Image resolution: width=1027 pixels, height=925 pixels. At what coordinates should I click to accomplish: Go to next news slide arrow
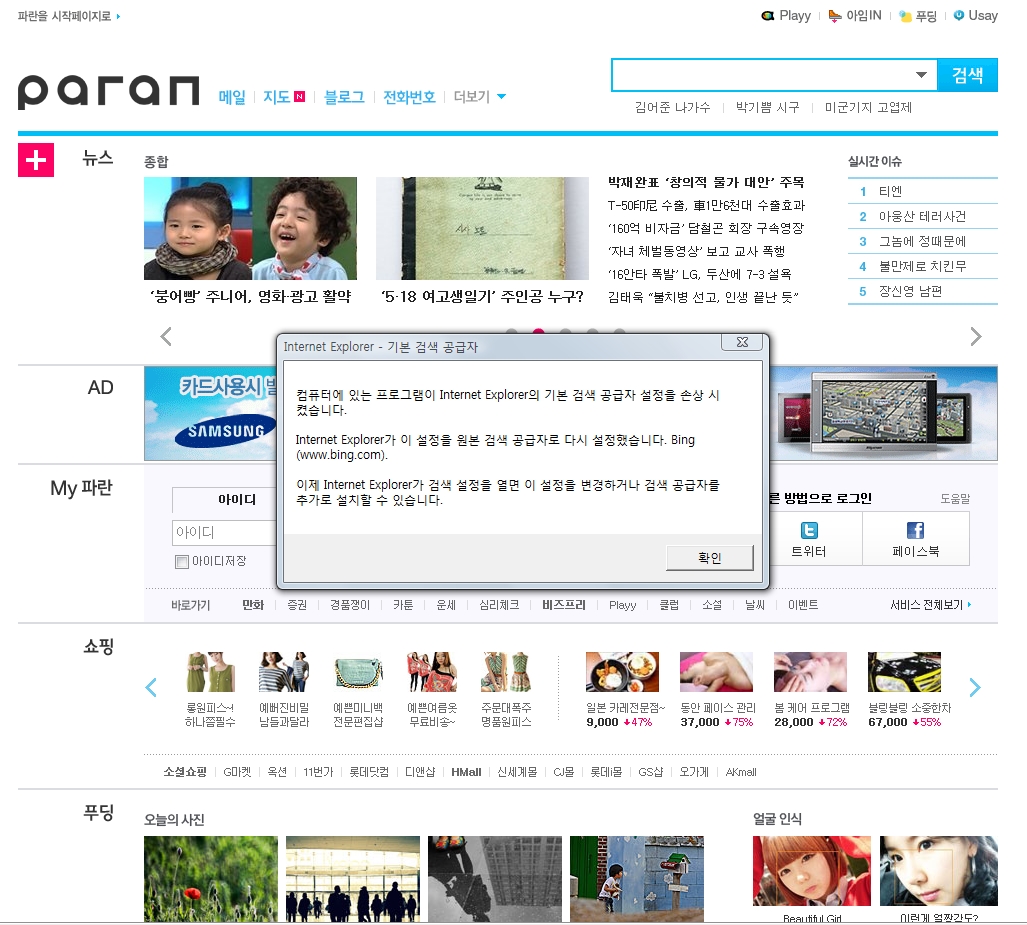pos(976,336)
